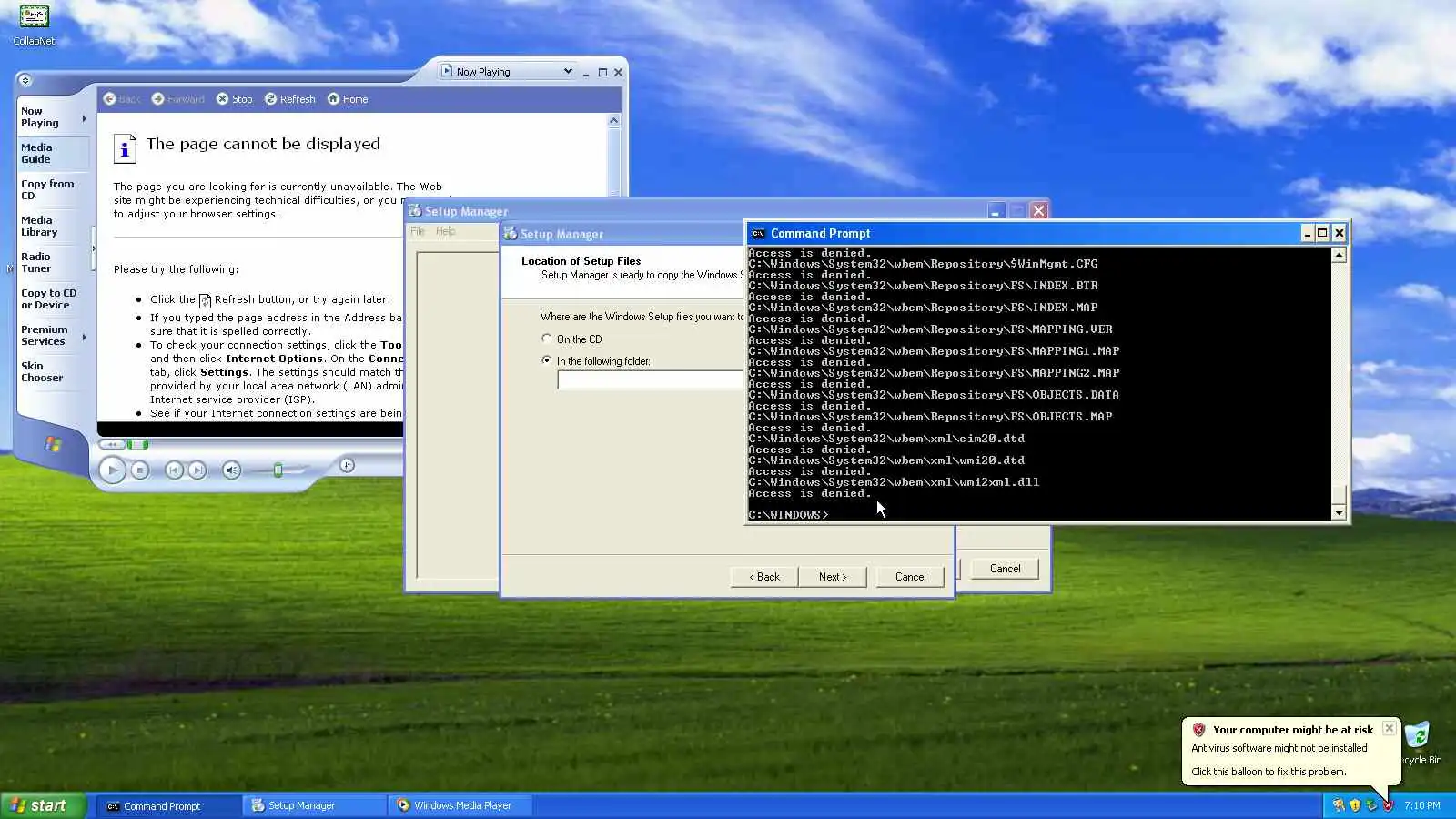This screenshot has height=819, width=1456.
Task: Open the Media Guide tab
Action: (54, 153)
